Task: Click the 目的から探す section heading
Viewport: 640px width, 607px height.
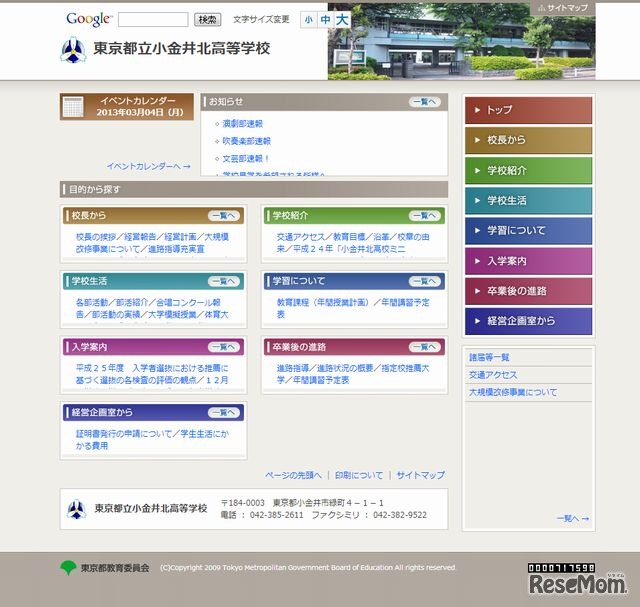Action: [94, 189]
